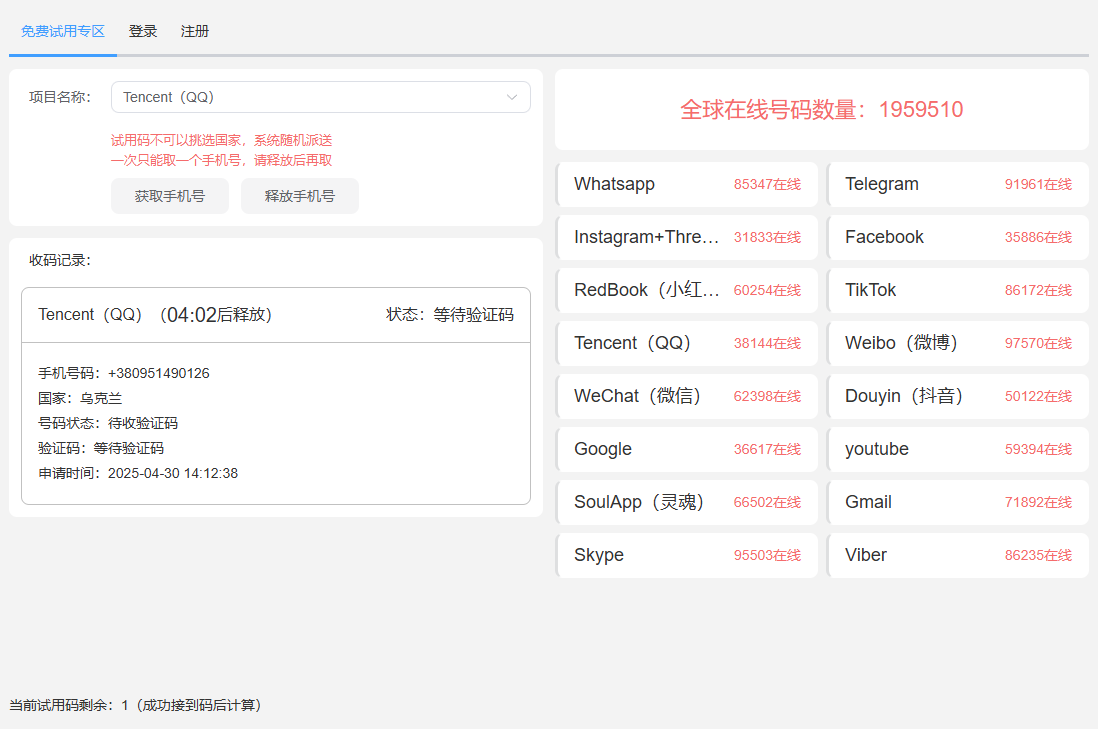Click the 71892在线 count on Gmail
The width and height of the screenshot is (1098, 729).
(1038, 502)
